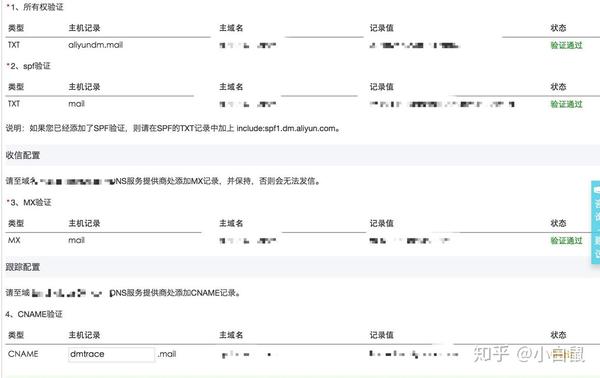600x378 pixels.
Task: Click the 所有权验证 step heading
Action: [35, 7]
